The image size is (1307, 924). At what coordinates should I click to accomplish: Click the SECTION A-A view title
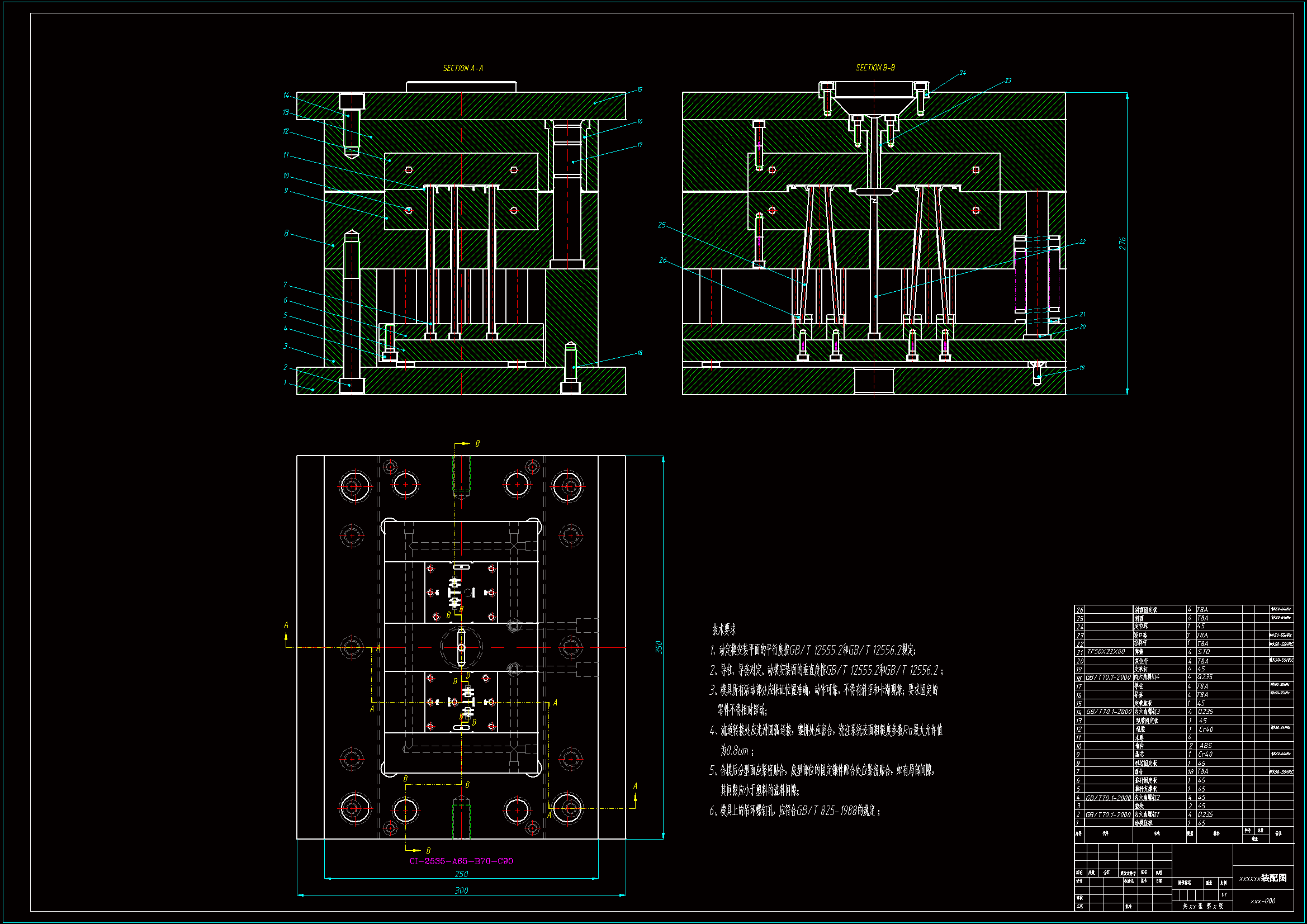(462, 68)
